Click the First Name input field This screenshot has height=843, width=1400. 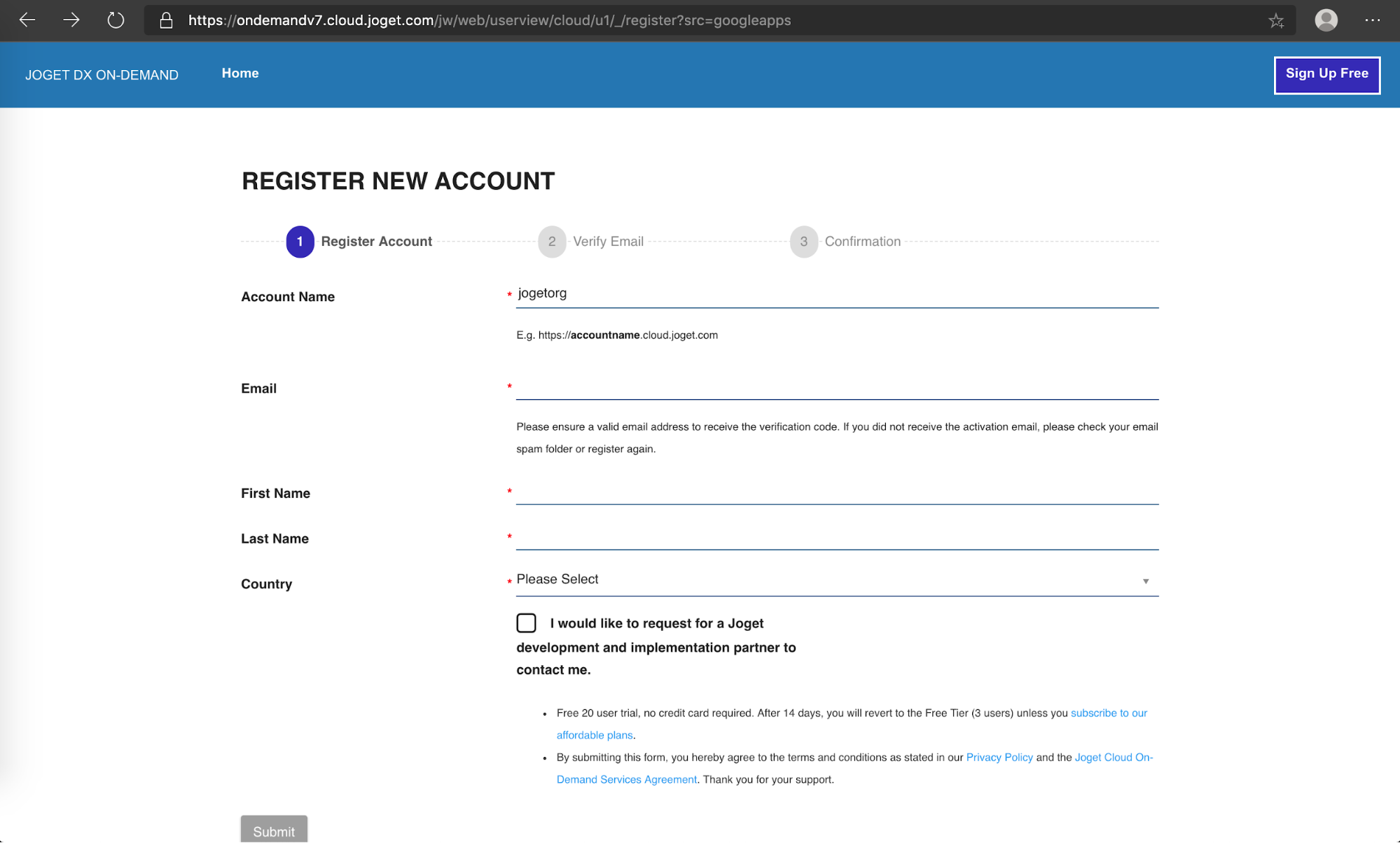click(x=837, y=492)
